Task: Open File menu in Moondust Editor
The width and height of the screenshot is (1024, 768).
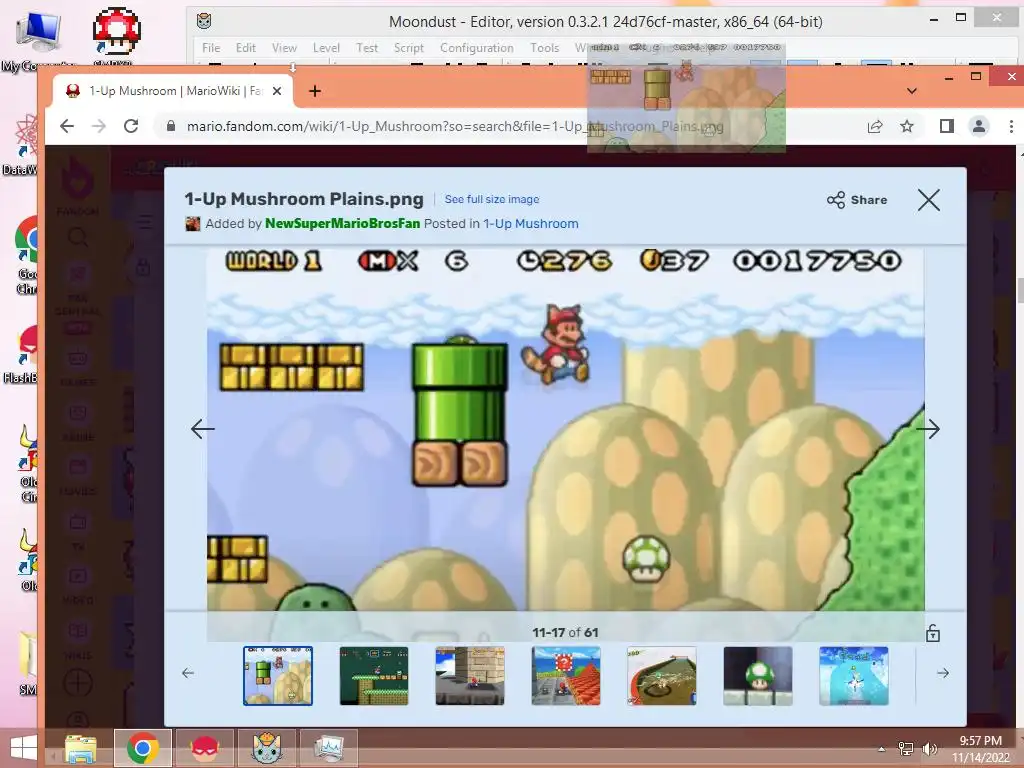Action: pos(211,48)
